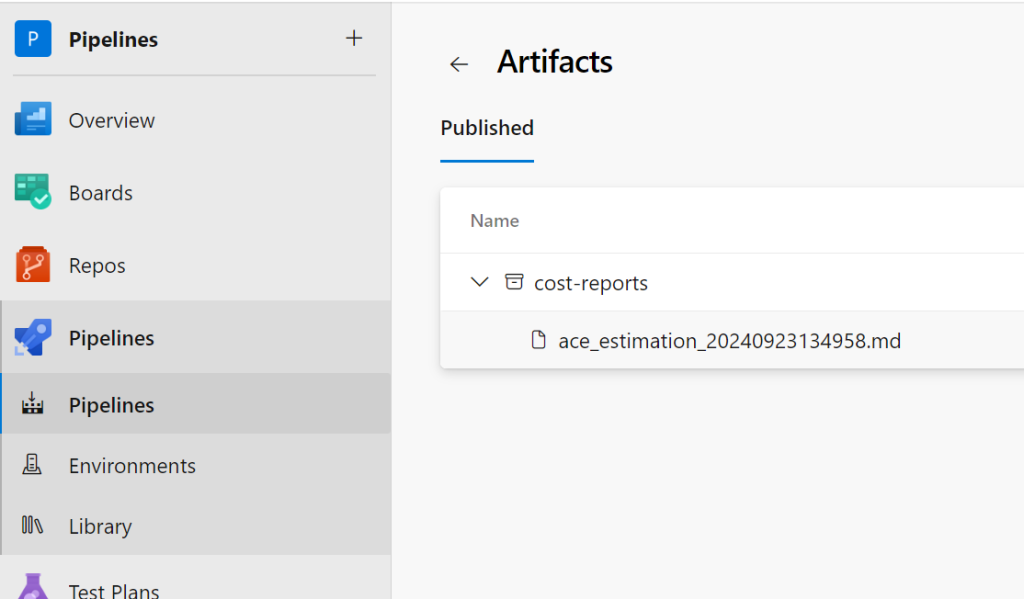Collapse the cost-reports artifact folder chevron
1024x599 pixels.
point(480,282)
